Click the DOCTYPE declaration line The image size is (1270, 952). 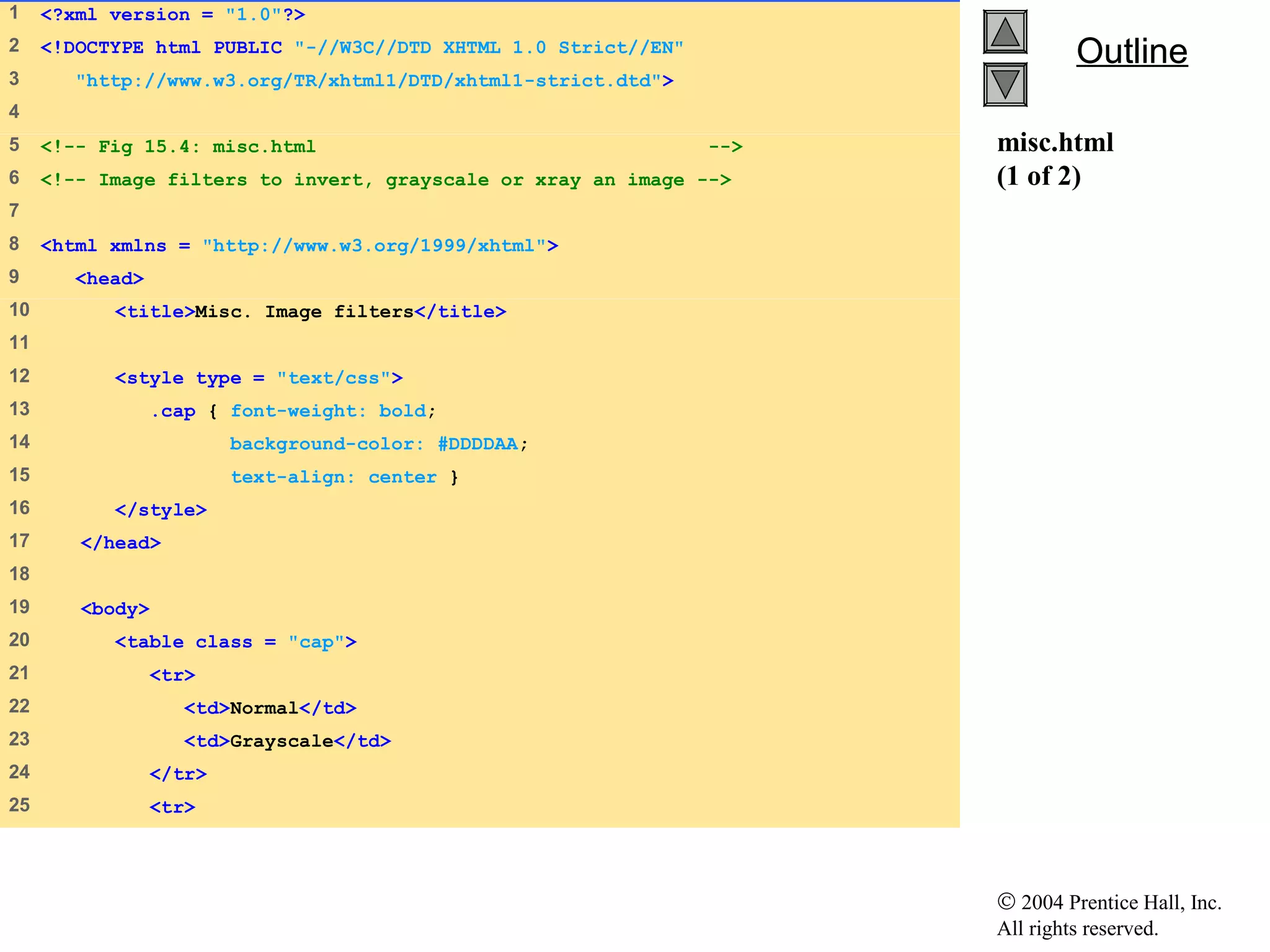362,48
